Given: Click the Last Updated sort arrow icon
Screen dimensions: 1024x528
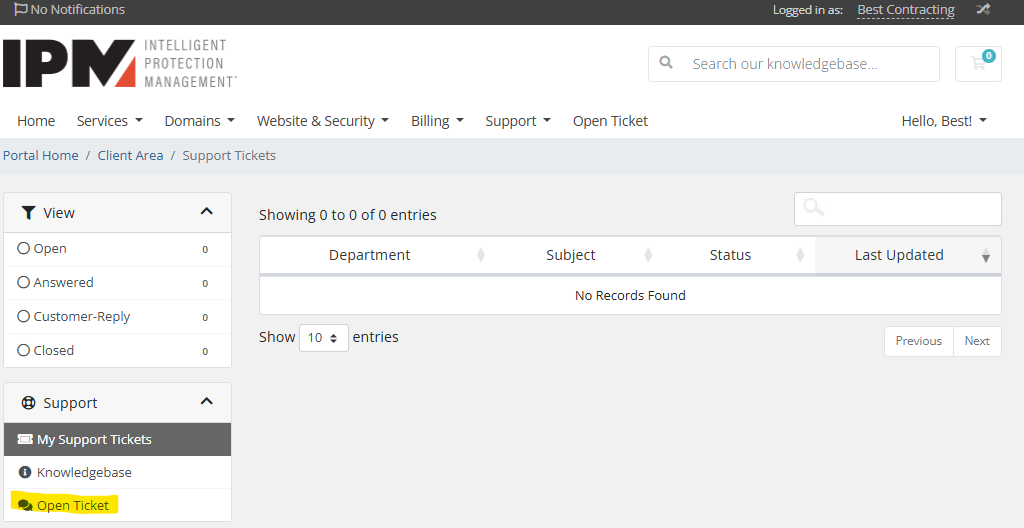Looking at the screenshot, I should 986,256.
